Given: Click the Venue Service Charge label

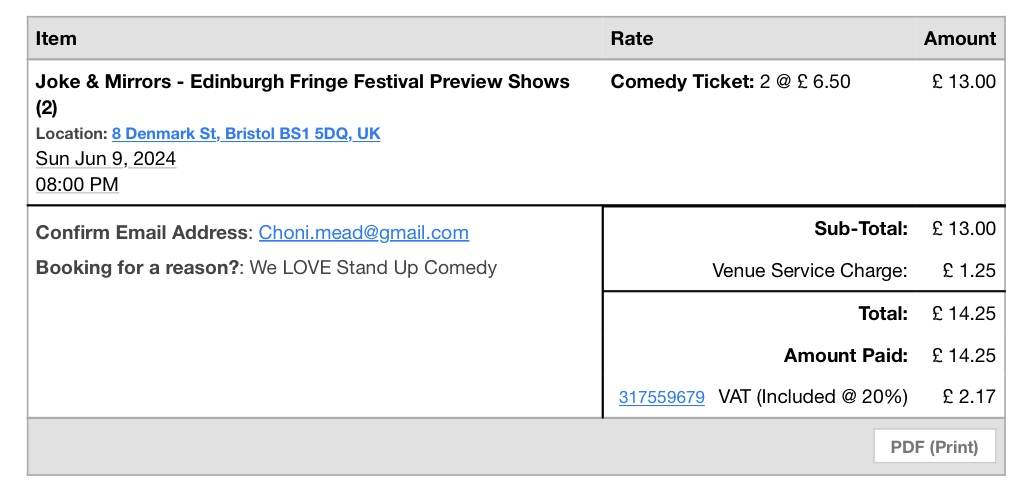Looking at the screenshot, I should 809,270.
